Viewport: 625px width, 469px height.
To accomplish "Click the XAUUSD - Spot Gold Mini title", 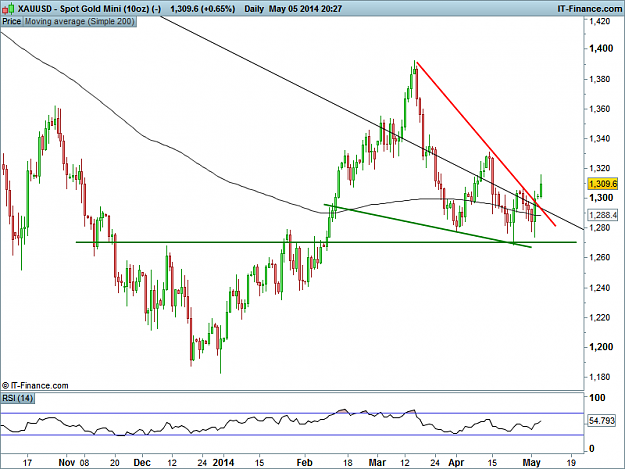I will (x=89, y=8).
